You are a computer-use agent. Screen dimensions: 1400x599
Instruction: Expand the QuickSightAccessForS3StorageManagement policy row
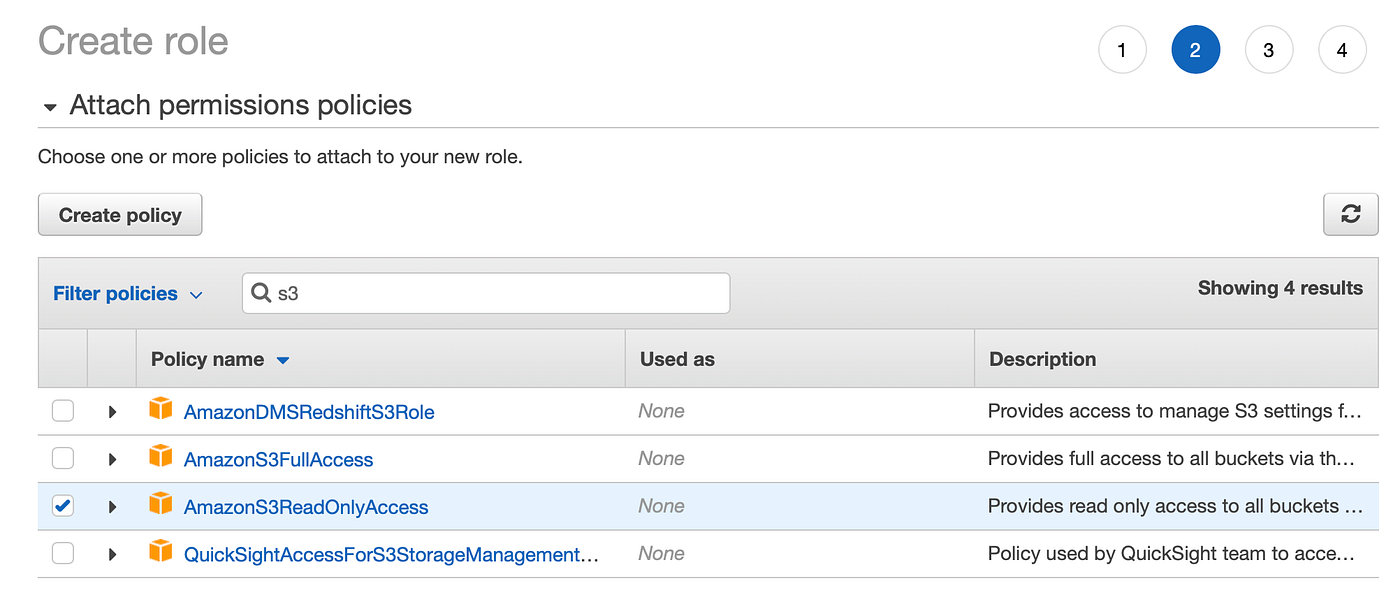[112, 553]
